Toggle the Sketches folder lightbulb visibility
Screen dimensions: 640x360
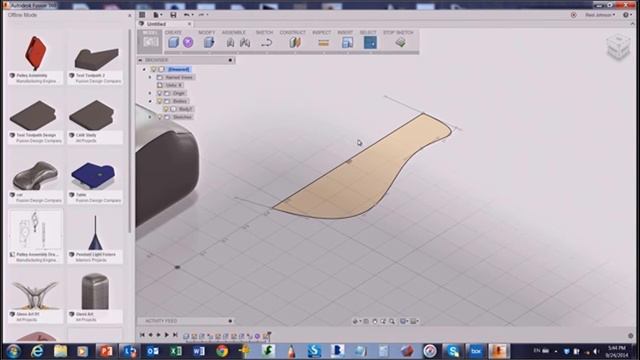click(160, 117)
